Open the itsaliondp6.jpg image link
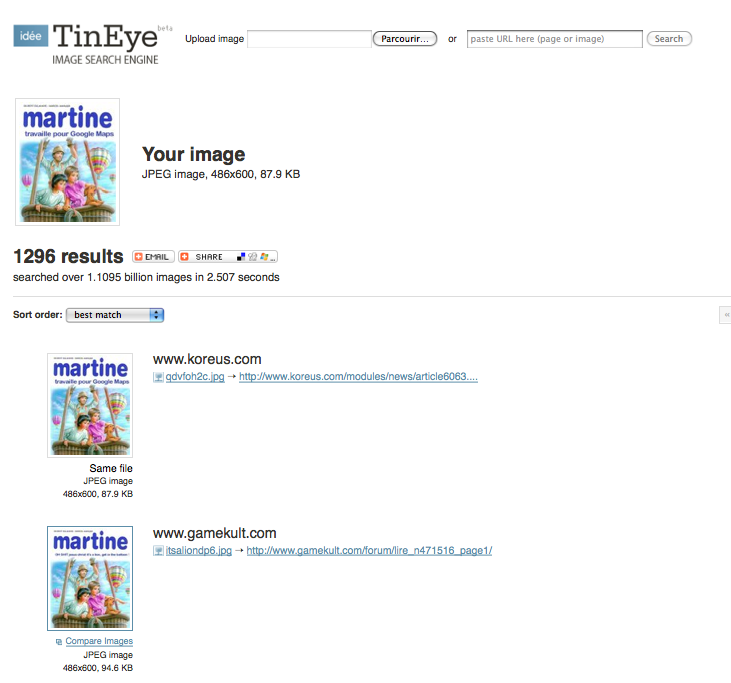731x683 pixels. [x=199, y=551]
